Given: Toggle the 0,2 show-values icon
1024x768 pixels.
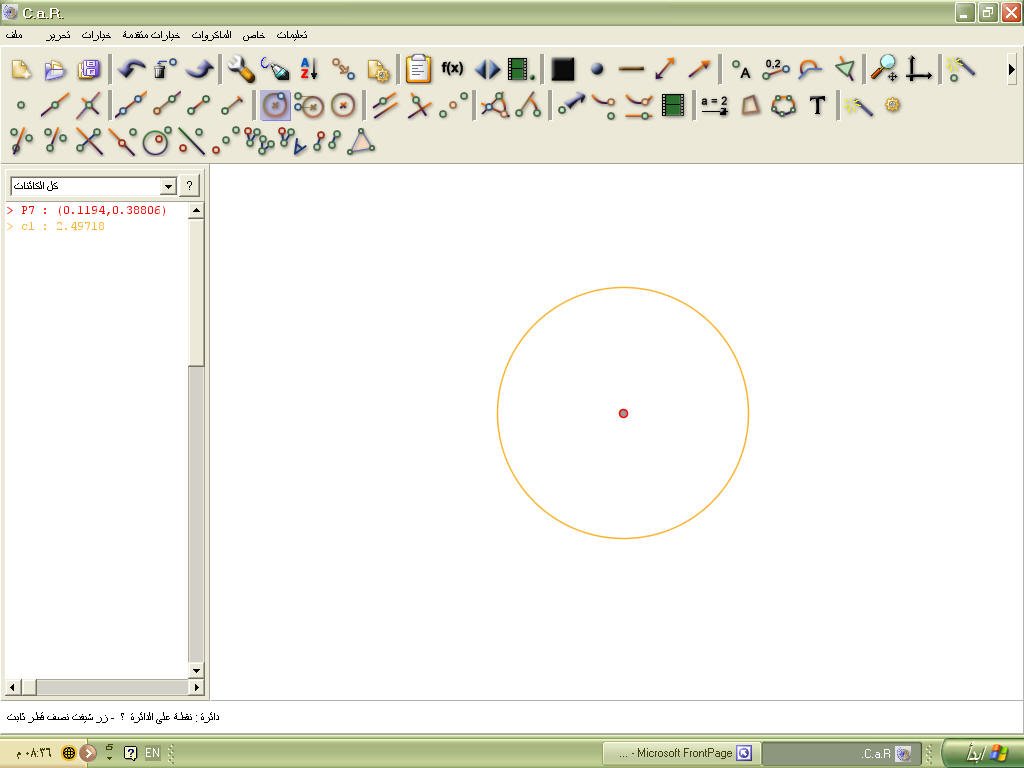Looking at the screenshot, I should click(x=775, y=69).
